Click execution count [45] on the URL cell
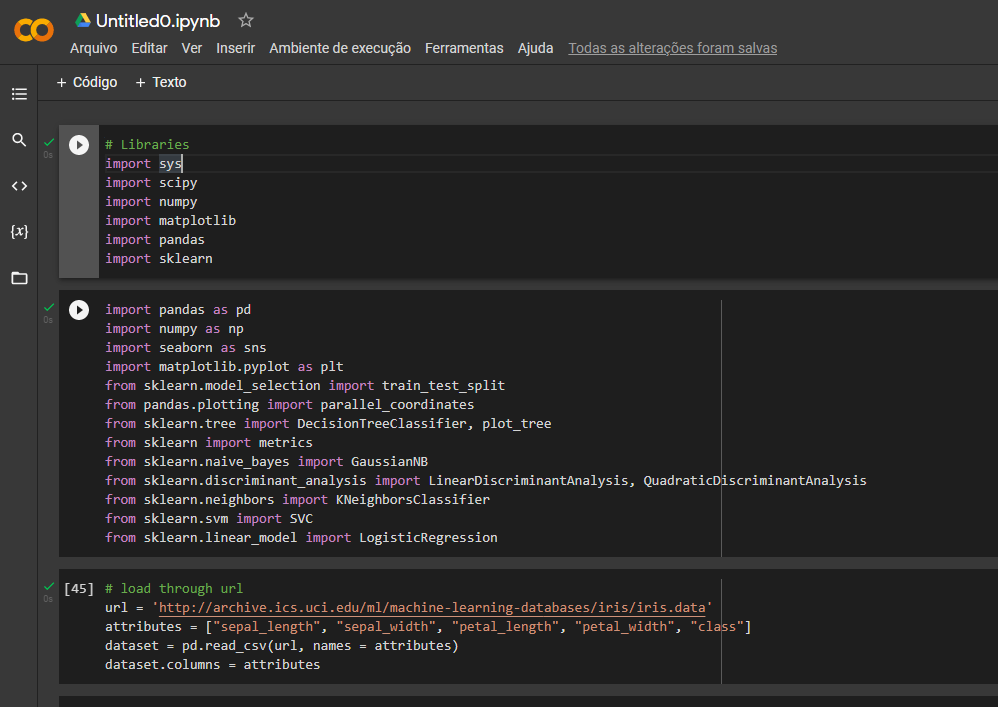 click(78, 588)
